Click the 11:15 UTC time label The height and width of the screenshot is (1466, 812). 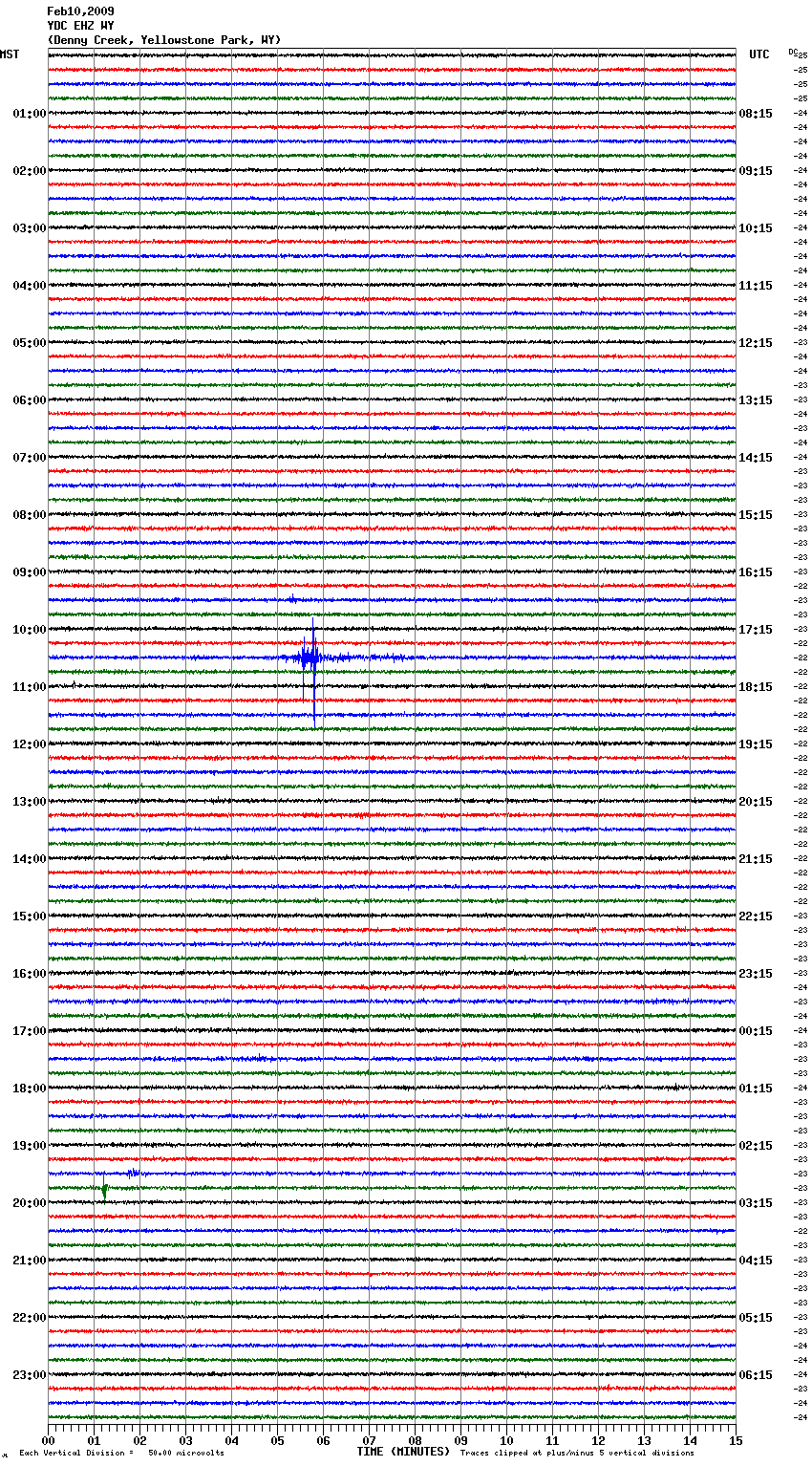(756, 286)
